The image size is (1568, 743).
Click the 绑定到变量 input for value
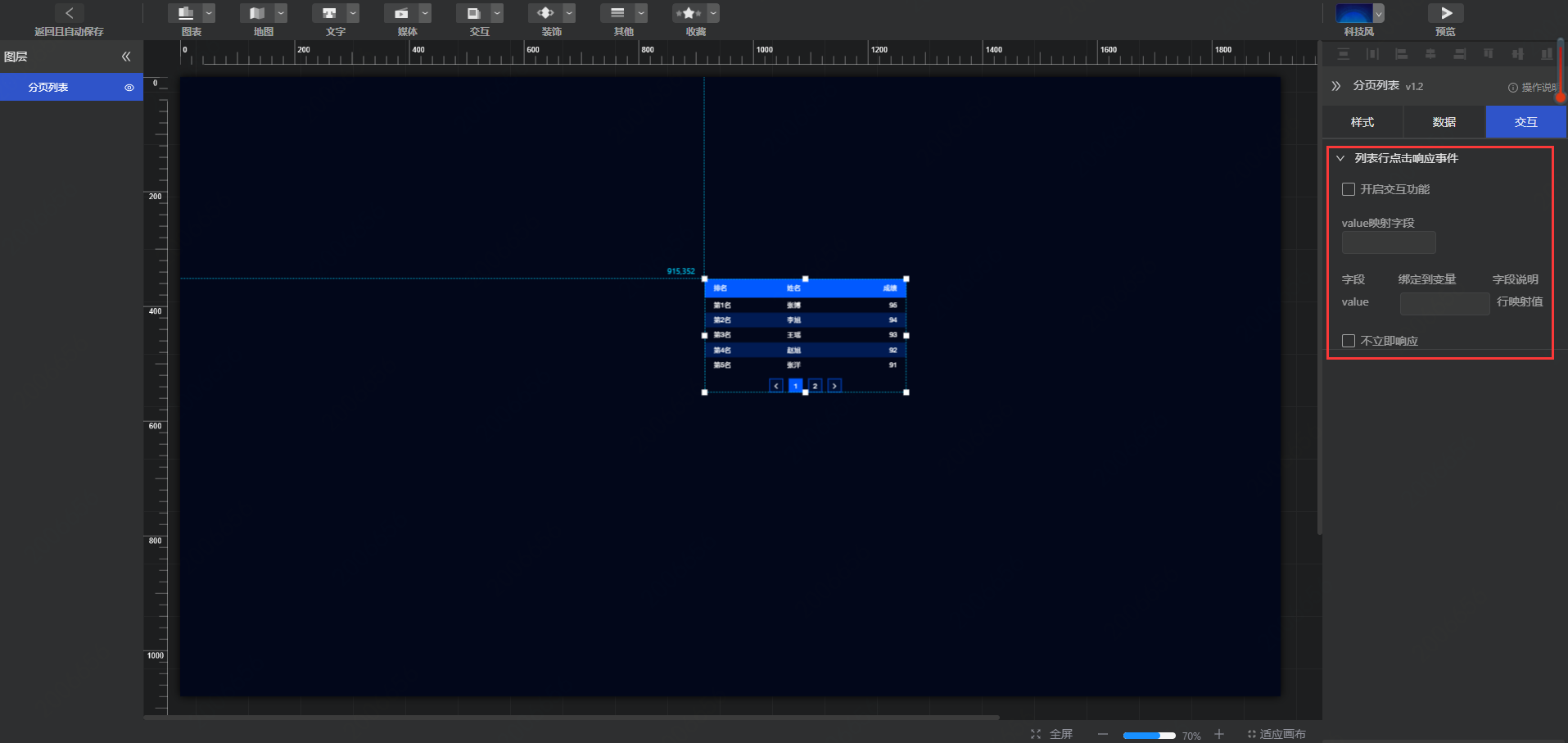(1444, 304)
